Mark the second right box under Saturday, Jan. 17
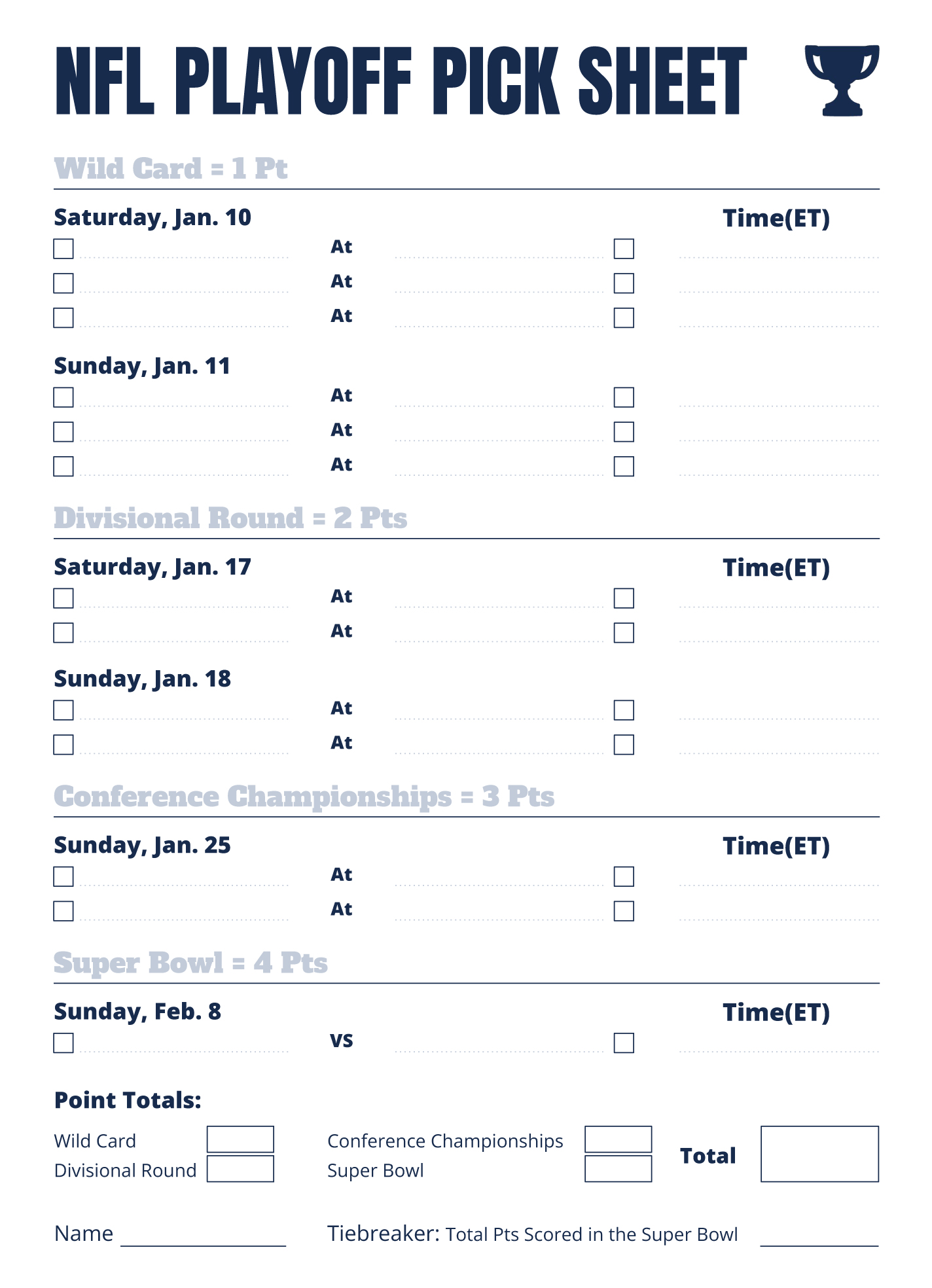932x1288 pixels. [624, 633]
